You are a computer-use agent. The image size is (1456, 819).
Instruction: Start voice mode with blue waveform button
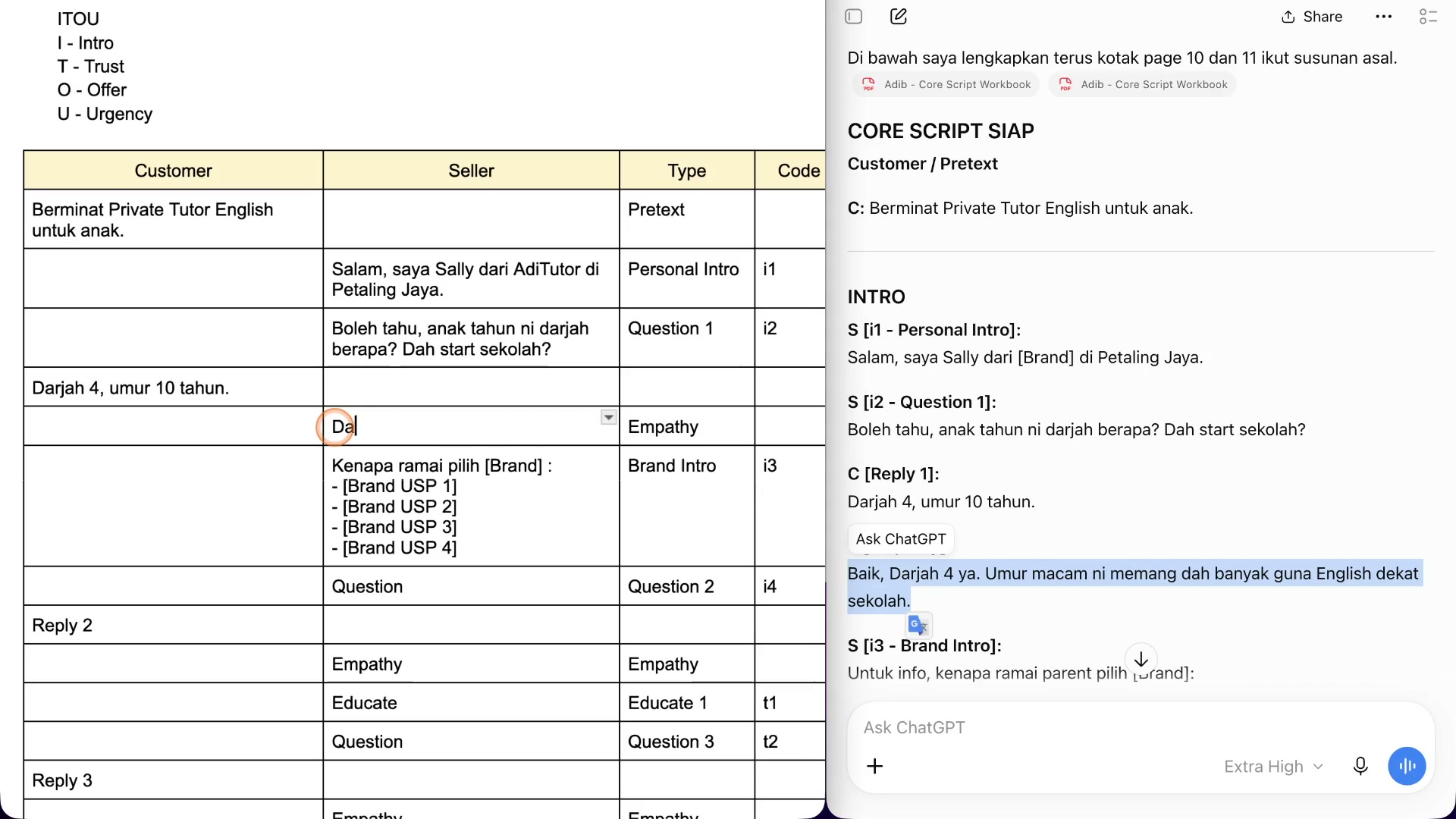(1407, 767)
